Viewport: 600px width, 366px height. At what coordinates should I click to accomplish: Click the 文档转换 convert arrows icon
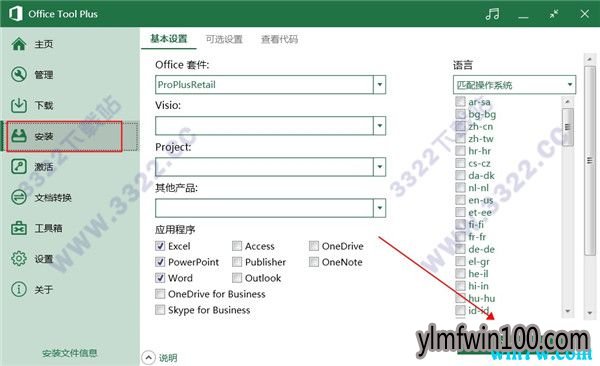coord(19,198)
